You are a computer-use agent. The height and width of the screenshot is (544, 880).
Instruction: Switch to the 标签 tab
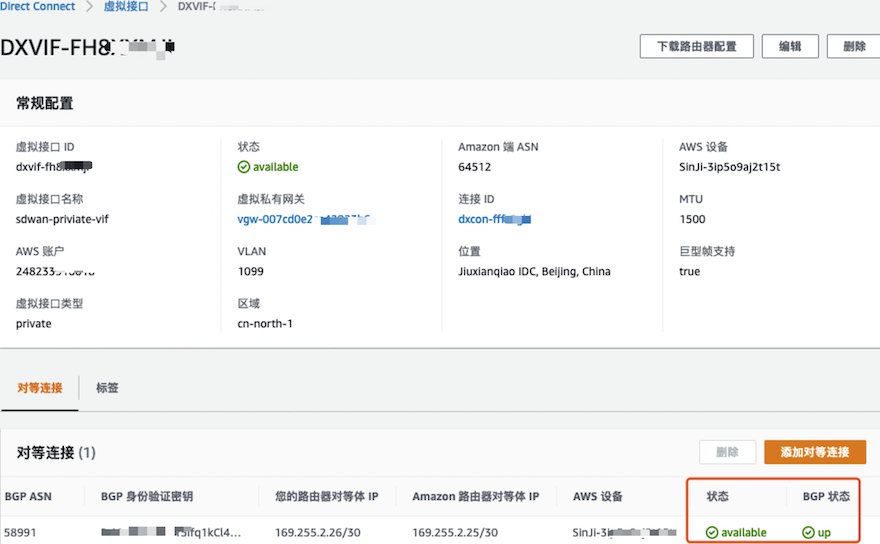click(107, 387)
